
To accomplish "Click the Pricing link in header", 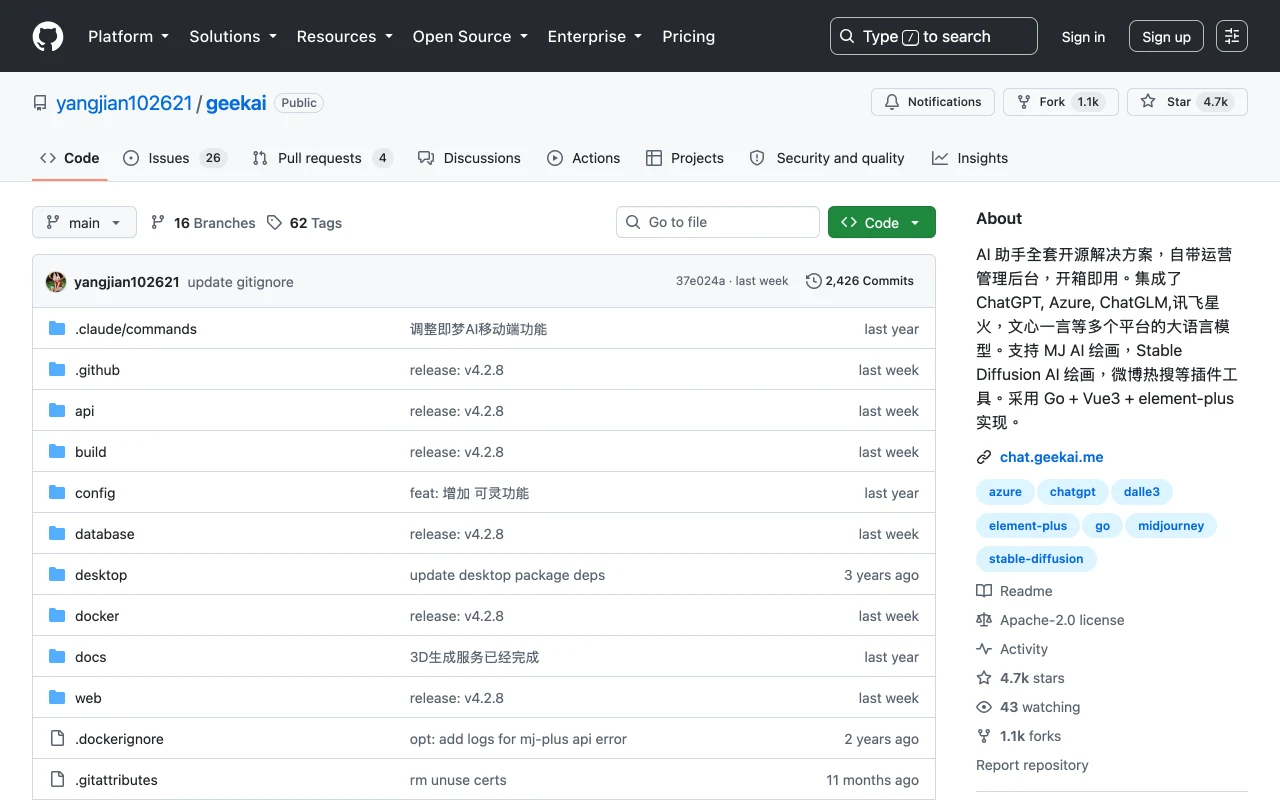I will pos(689,36).
